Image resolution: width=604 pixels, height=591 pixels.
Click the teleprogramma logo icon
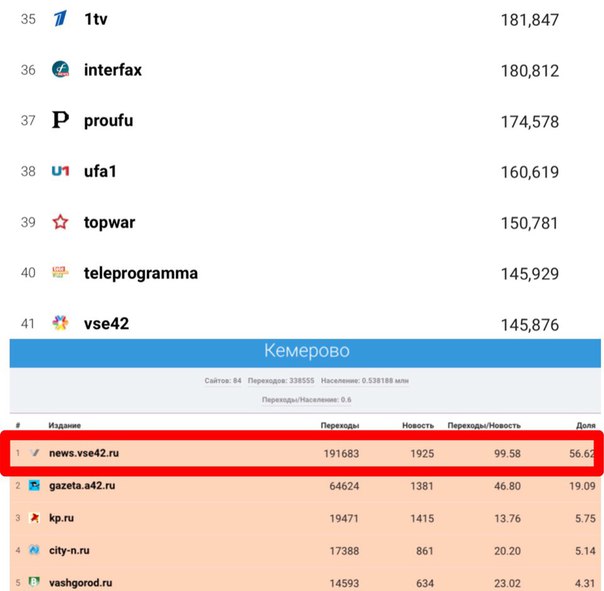[x=60, y=272]
